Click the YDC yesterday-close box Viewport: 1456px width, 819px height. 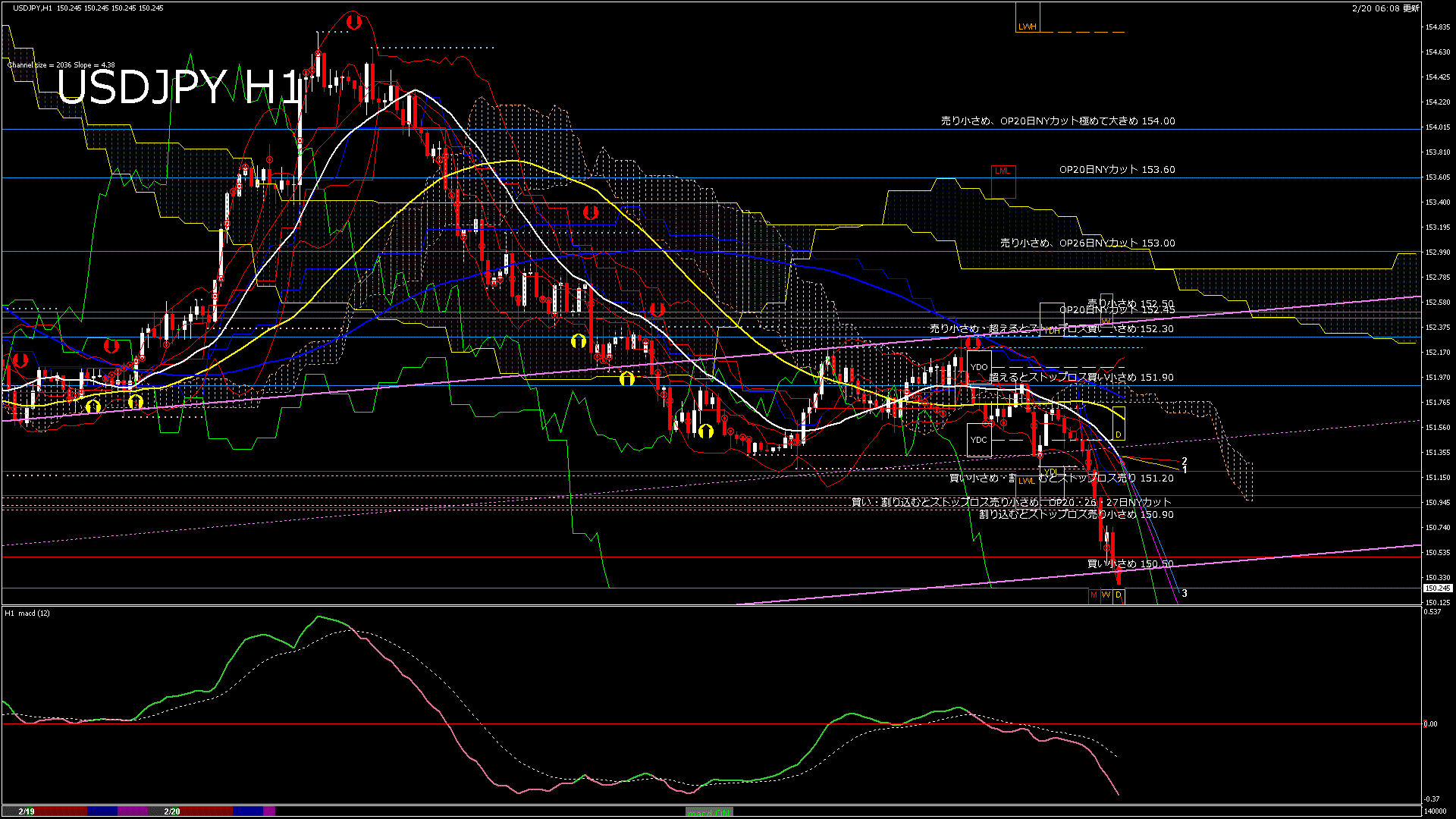click(979, 440)
